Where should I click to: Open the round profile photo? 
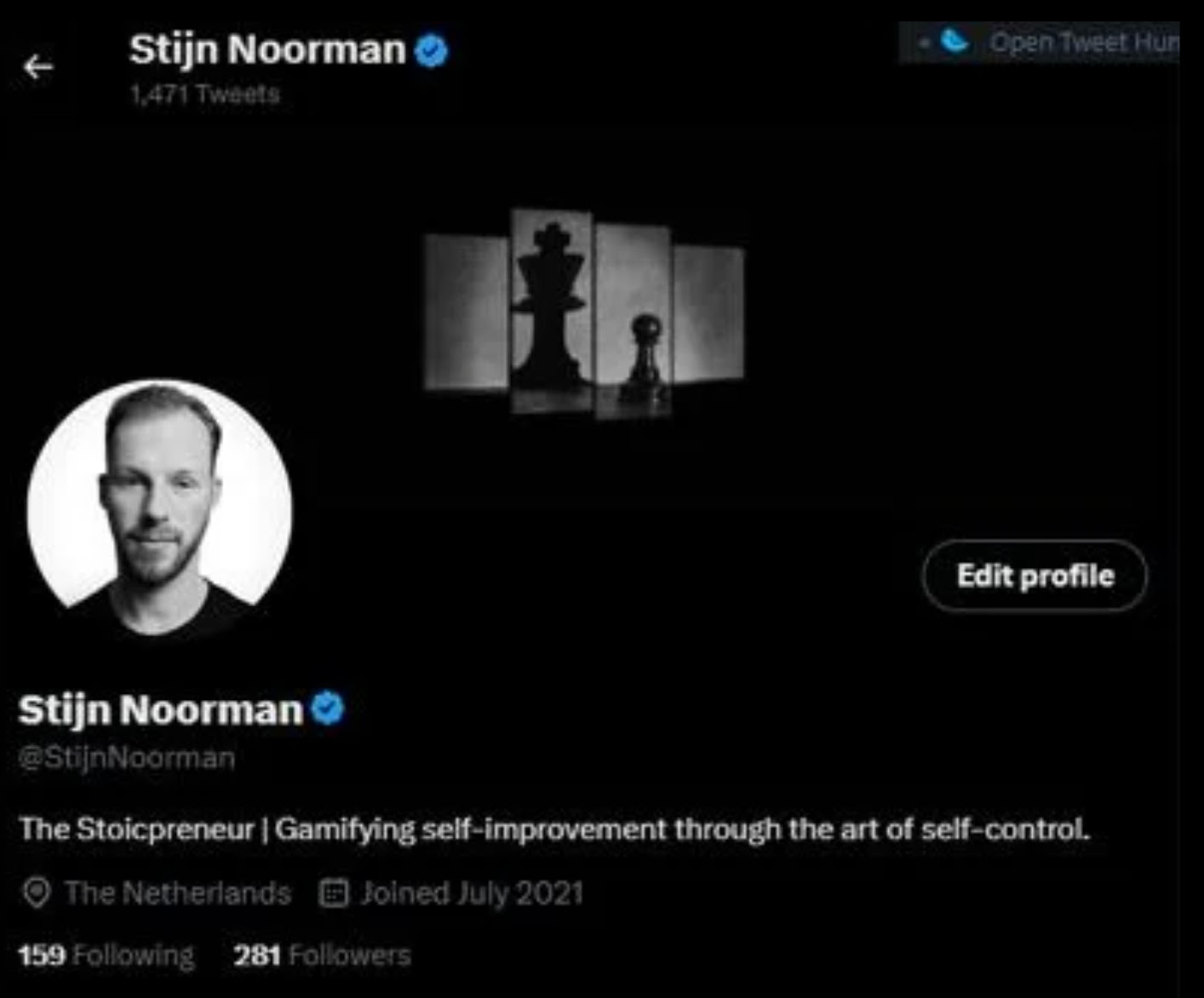point(159,511)
